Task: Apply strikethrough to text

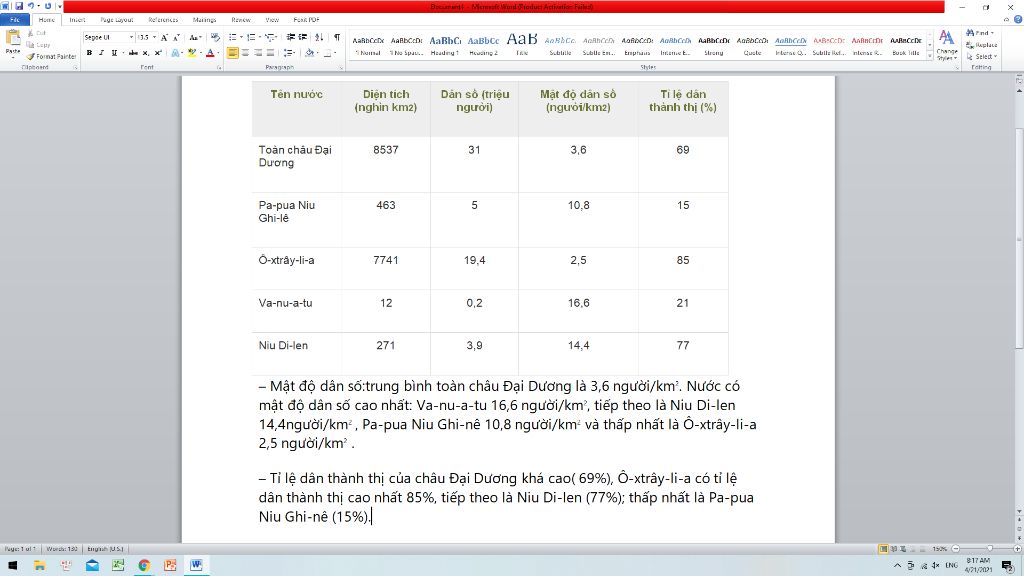Action: click(x=133, y=53)
